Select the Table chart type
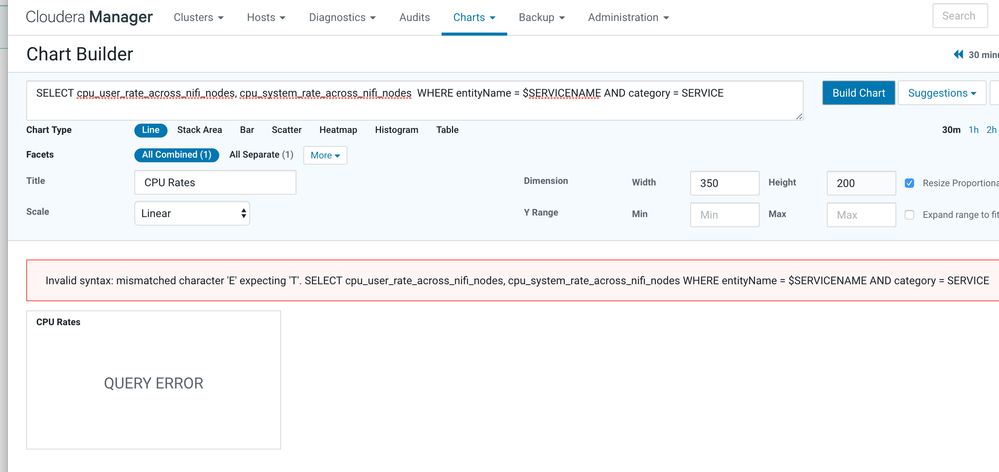This screenshot has height=472, width=999. coord(447,130)
